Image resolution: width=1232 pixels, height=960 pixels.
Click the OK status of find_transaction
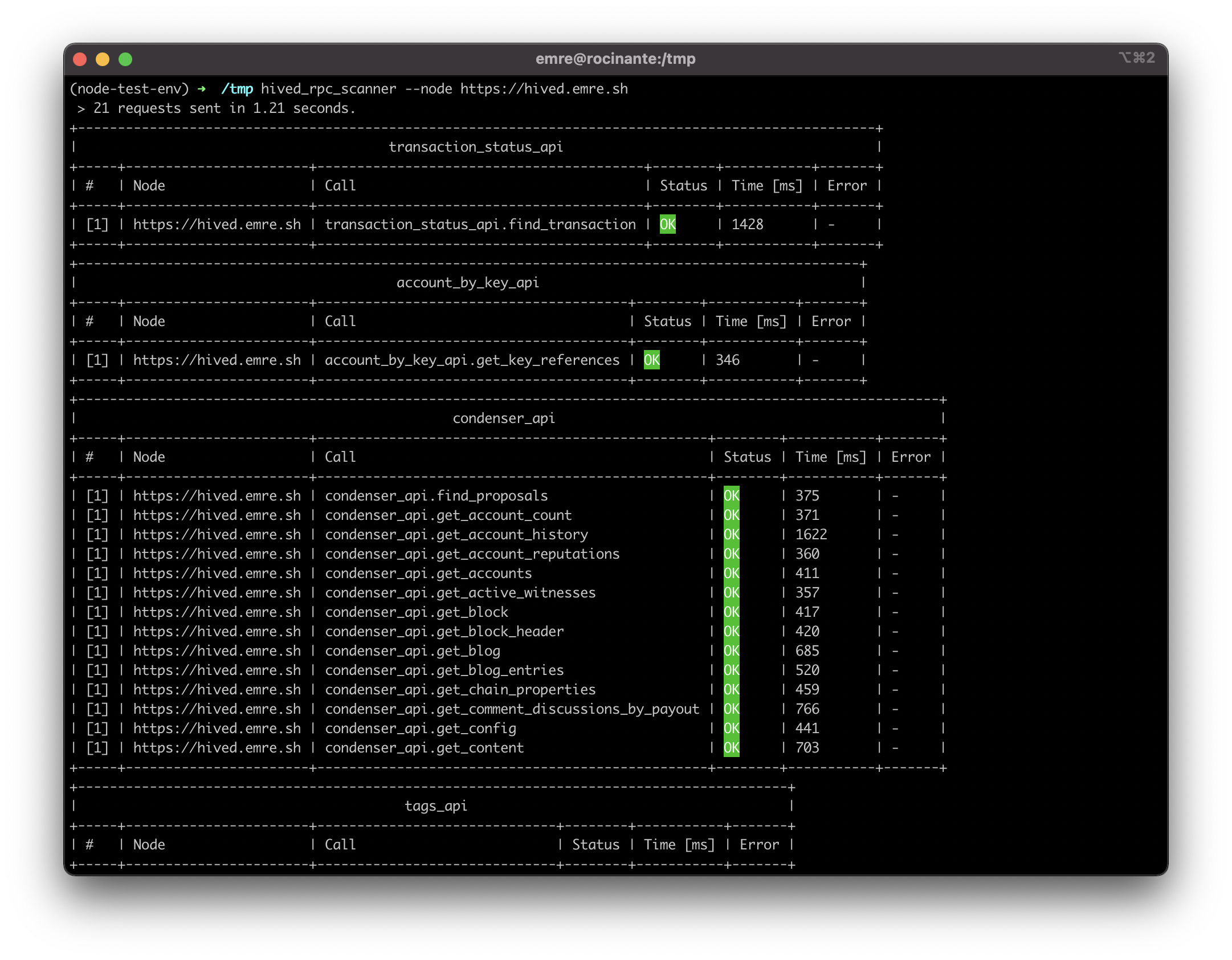[668, 225]
